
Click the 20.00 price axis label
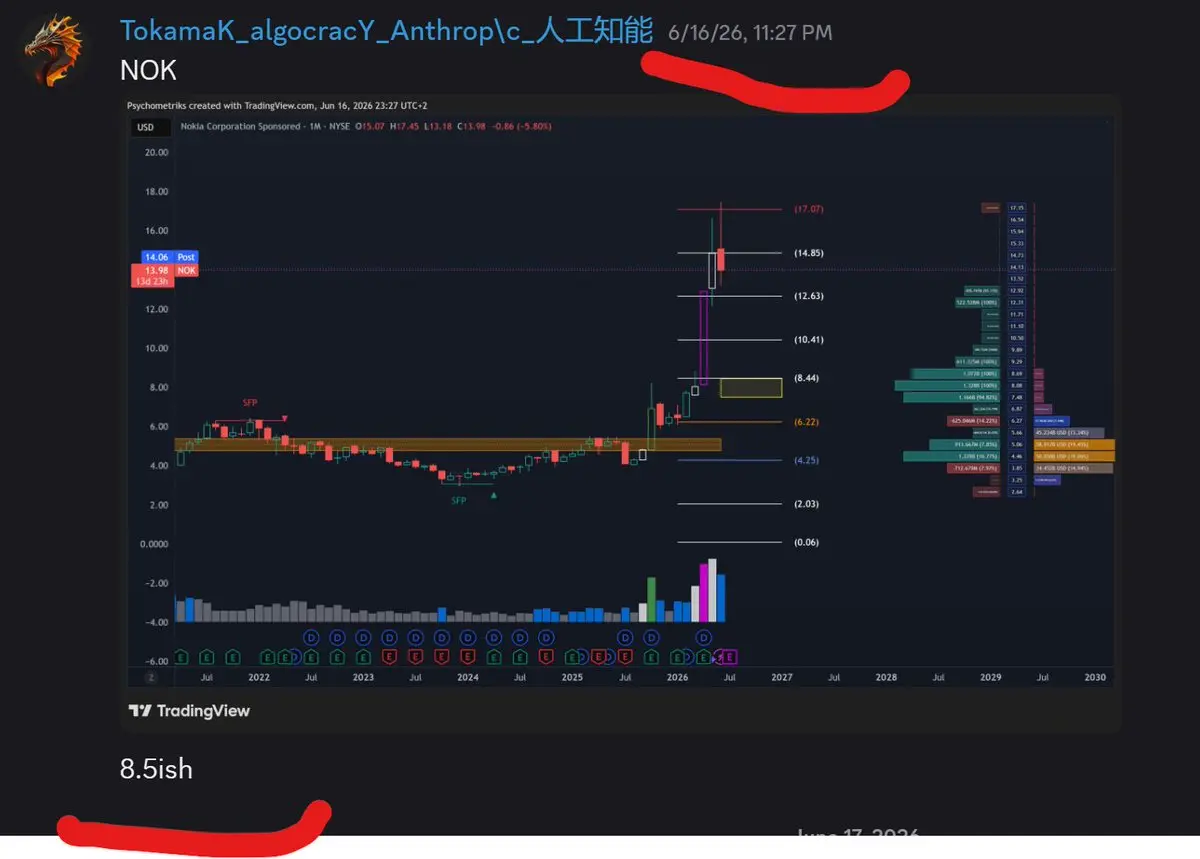(x=155, y=153)
